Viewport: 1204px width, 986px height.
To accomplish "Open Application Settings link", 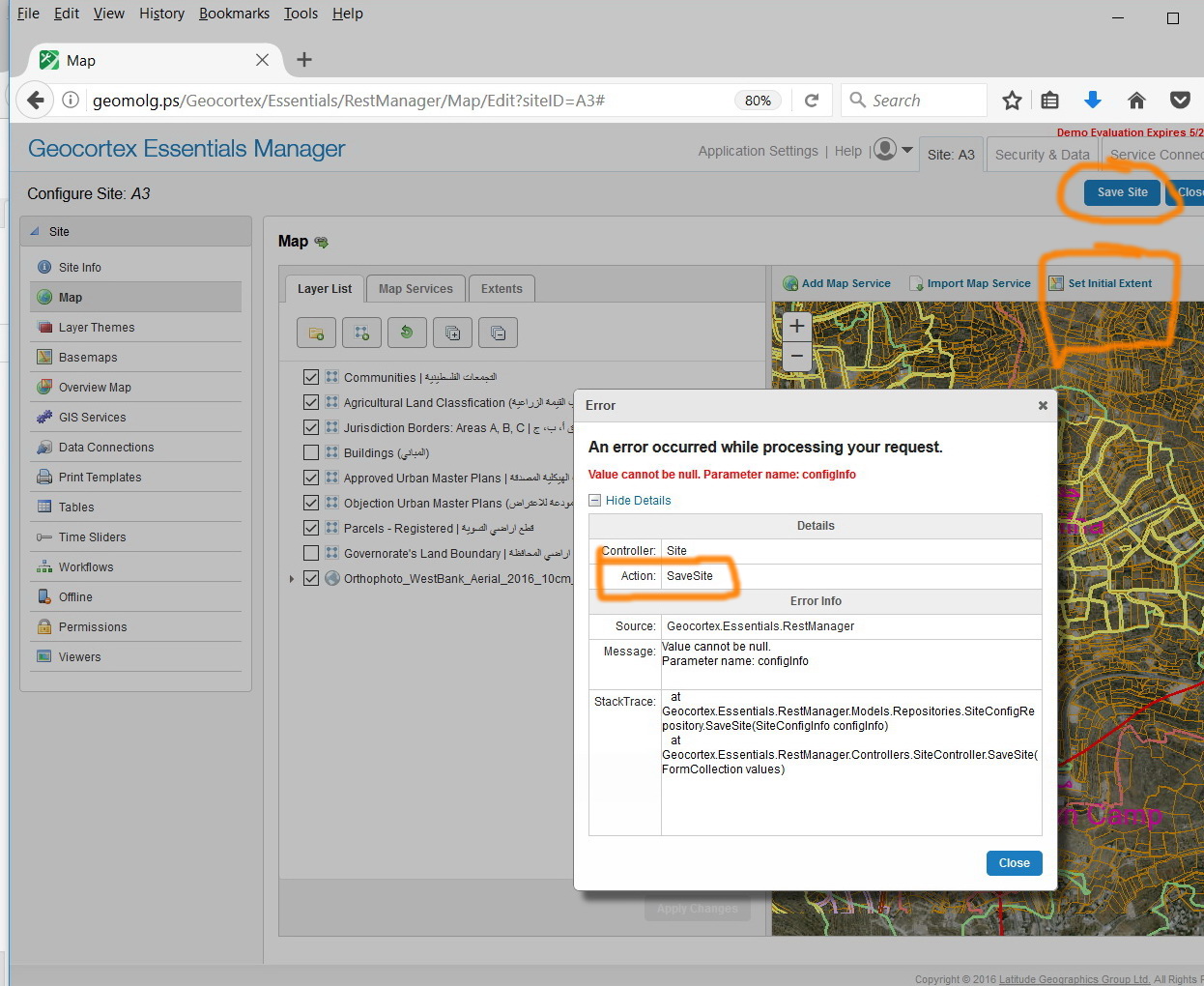I will point(758,151).
